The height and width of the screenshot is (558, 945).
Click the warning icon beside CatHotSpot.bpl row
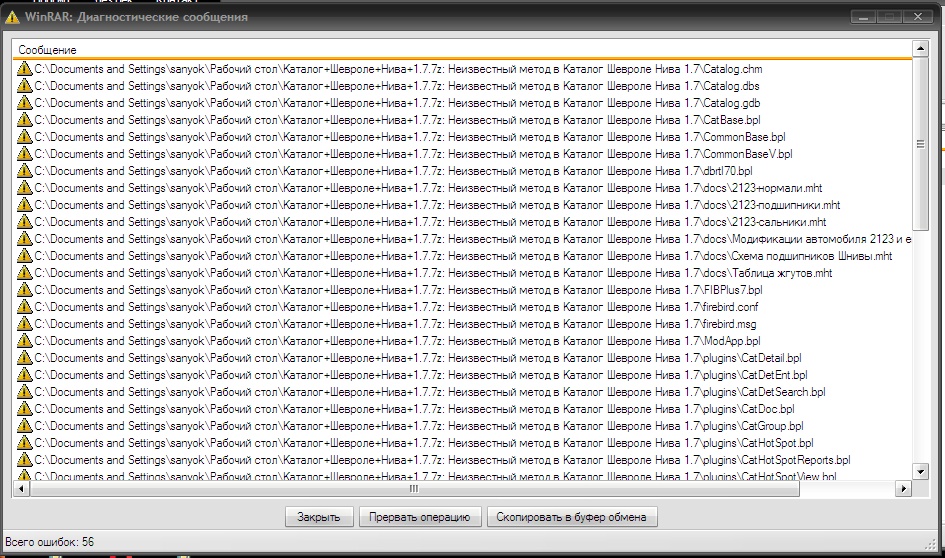tap(24, 442)
